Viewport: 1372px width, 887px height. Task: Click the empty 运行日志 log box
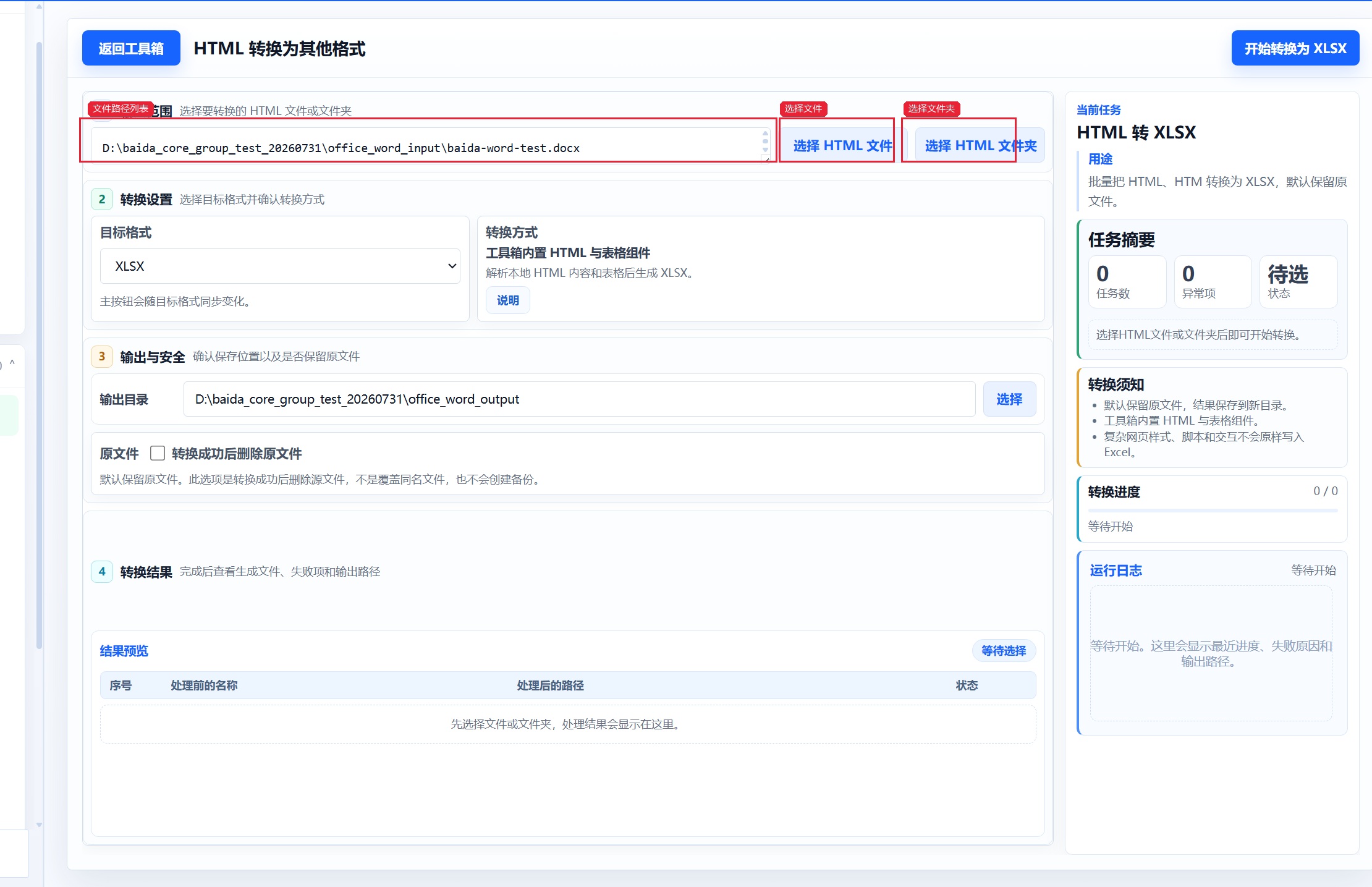coord(1211,653)
